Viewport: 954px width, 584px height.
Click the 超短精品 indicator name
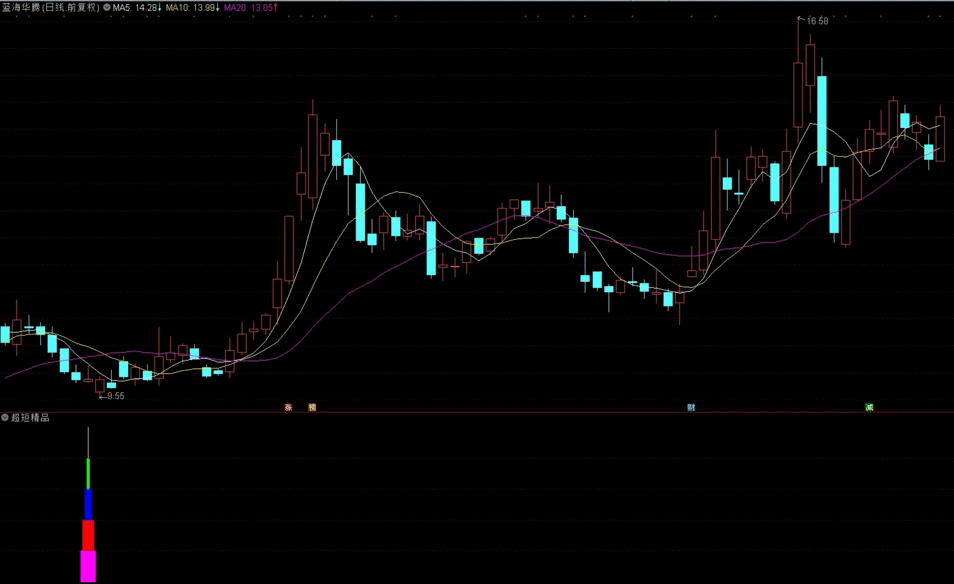30,417
